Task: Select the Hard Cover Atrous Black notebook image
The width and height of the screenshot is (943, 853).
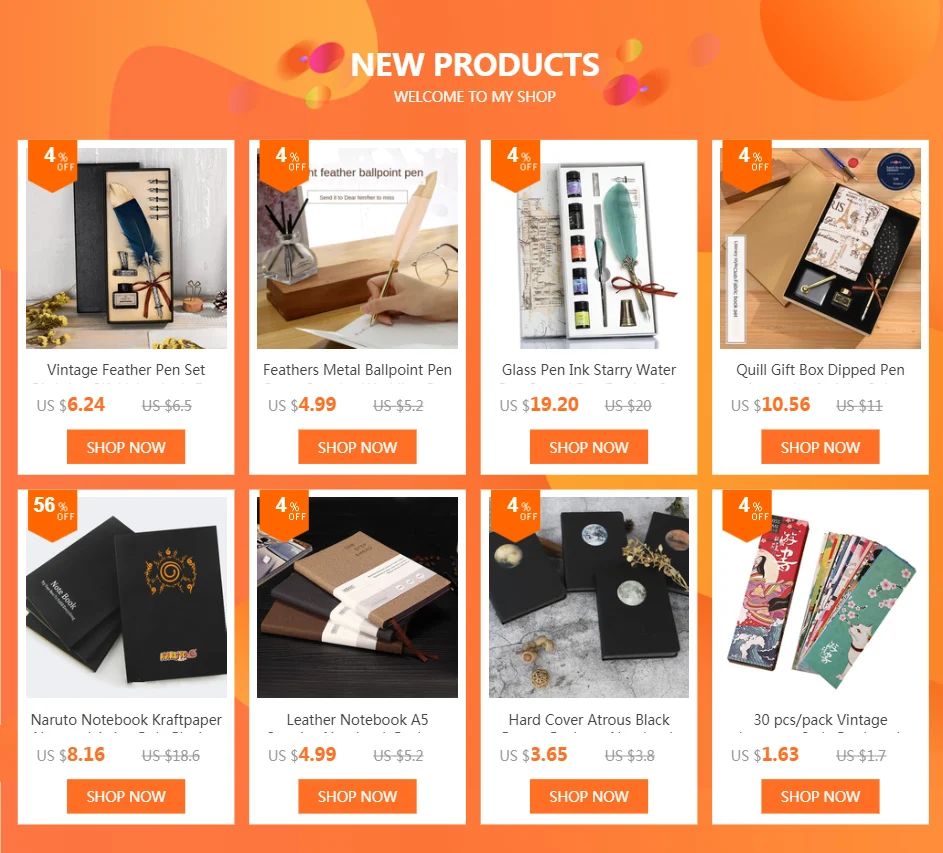Action: [x=589, y=597]
